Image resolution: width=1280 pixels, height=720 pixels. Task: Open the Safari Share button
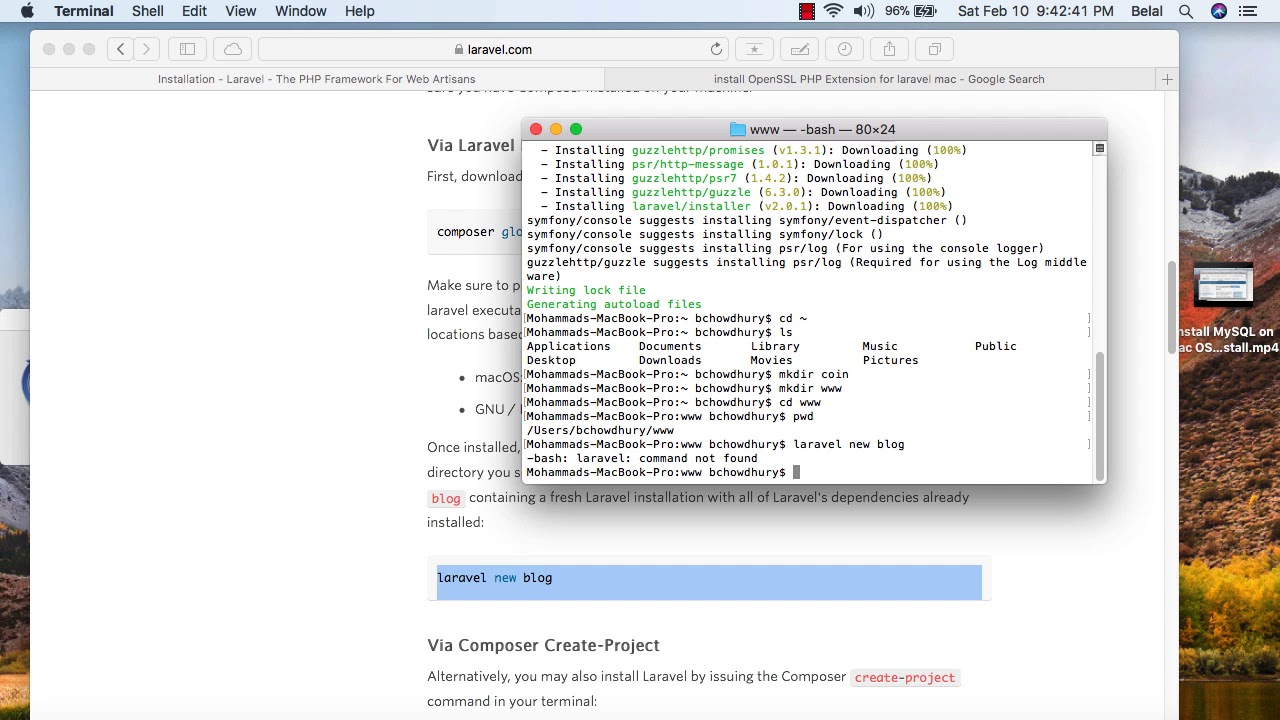click(x=889, y=49)
